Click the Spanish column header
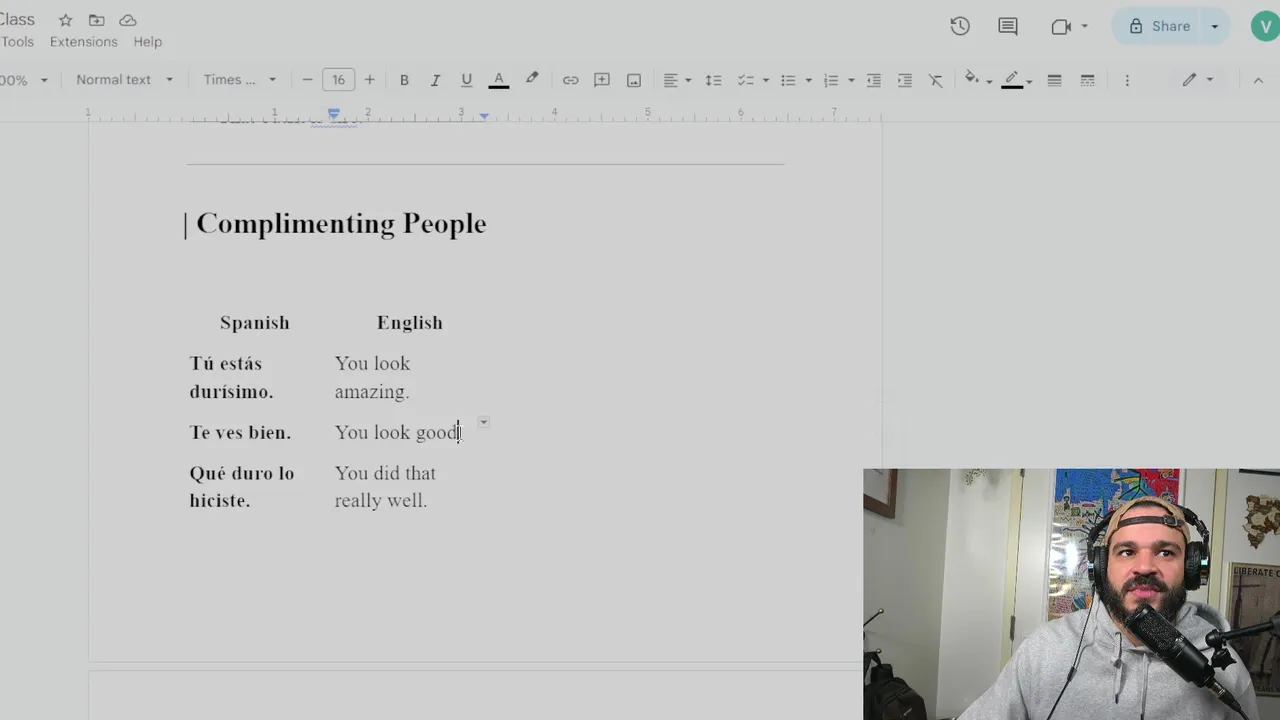This screenshot has width=1280, height=720. pyautogui.click(x=255, y=322)
